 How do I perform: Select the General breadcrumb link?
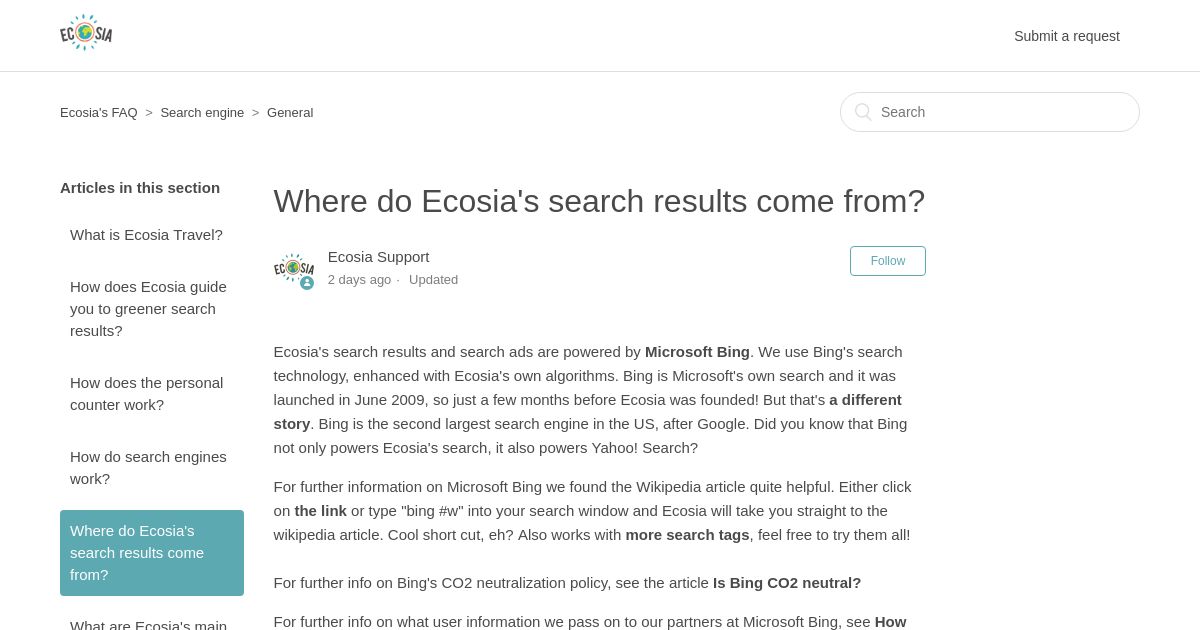click(x=290, y=112)
